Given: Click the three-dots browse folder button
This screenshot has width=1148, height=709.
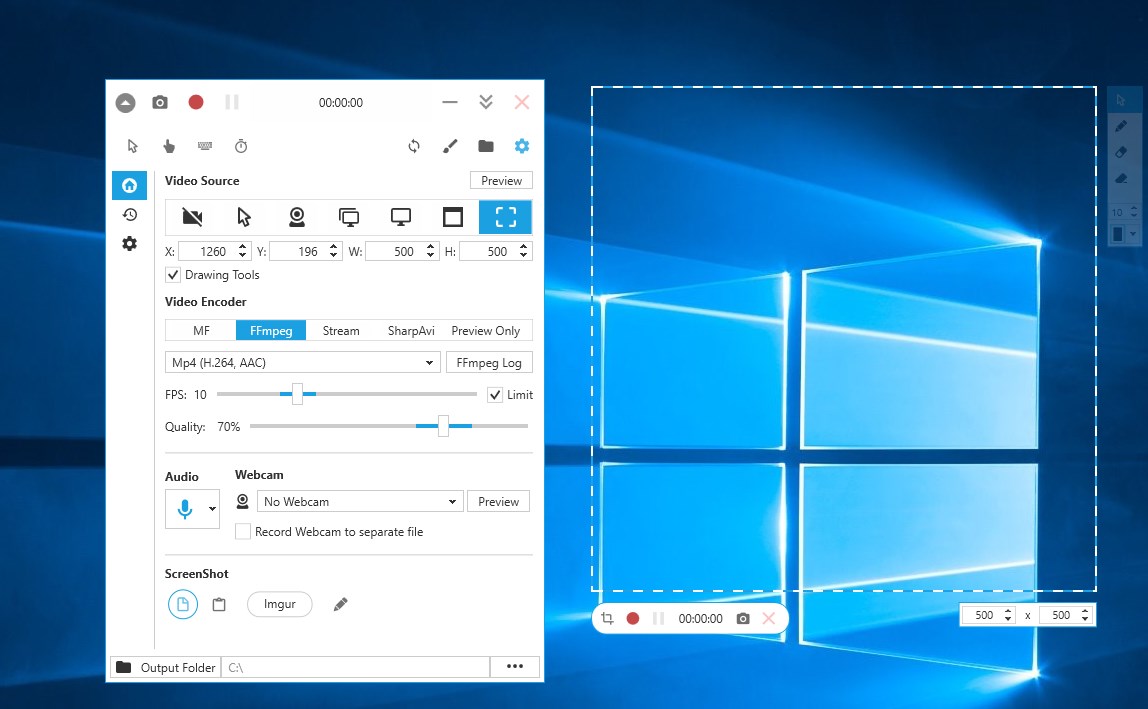Looking at the screenshot, I should pyautogui.click(x=515, y=667).
